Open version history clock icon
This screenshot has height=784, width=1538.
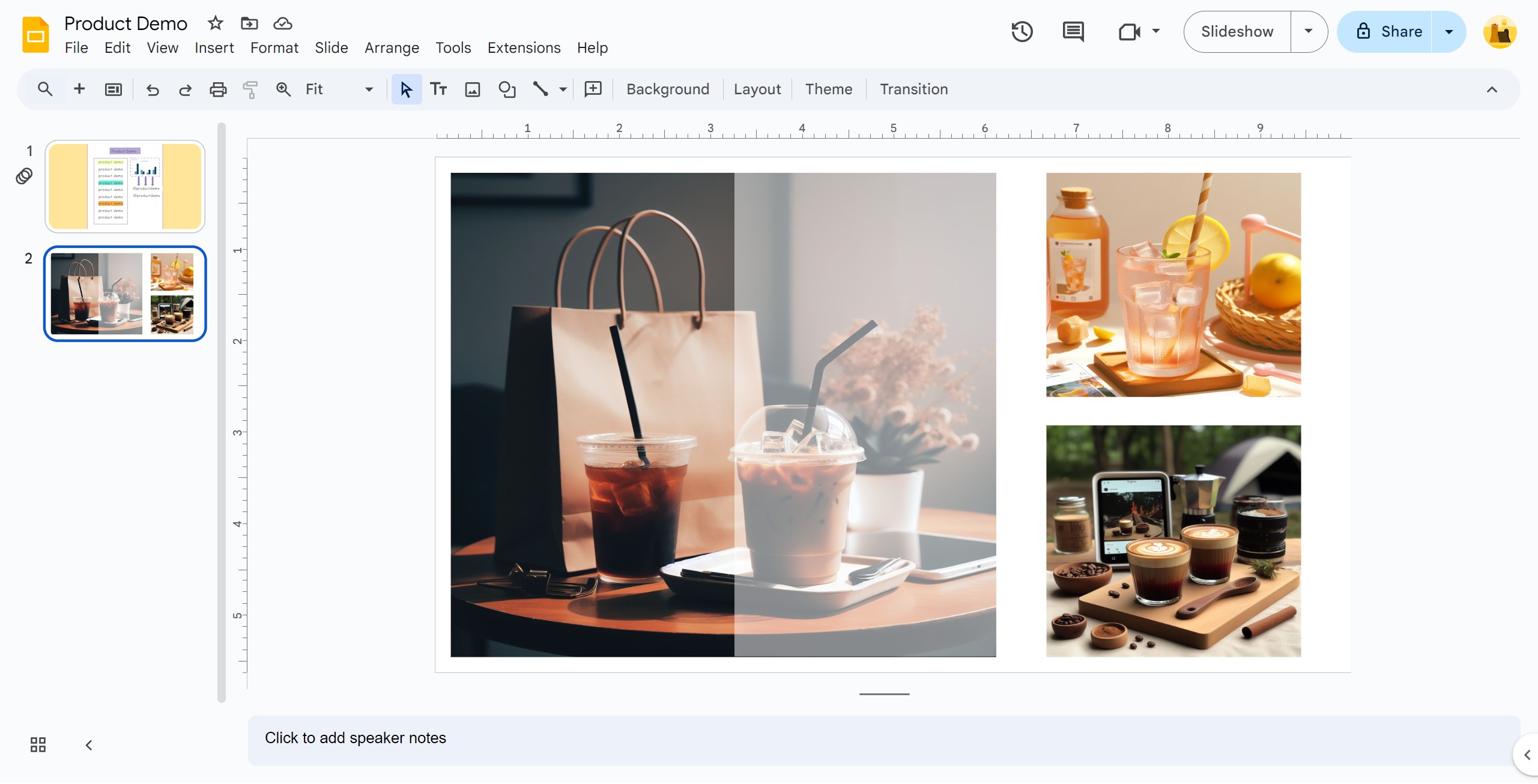click(1022, 31)
